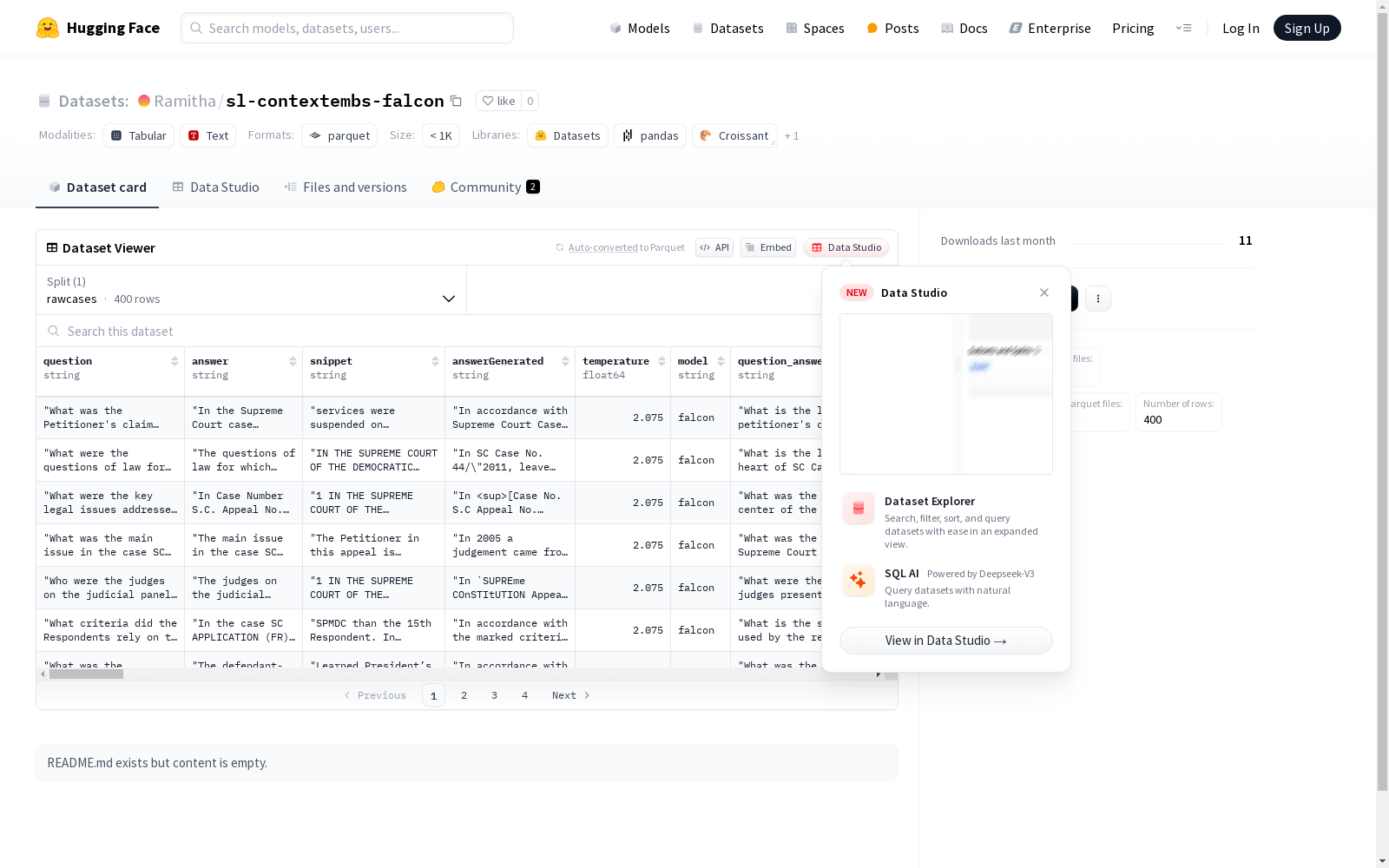Open Spaces from the top navigation

tap(815, 28)
